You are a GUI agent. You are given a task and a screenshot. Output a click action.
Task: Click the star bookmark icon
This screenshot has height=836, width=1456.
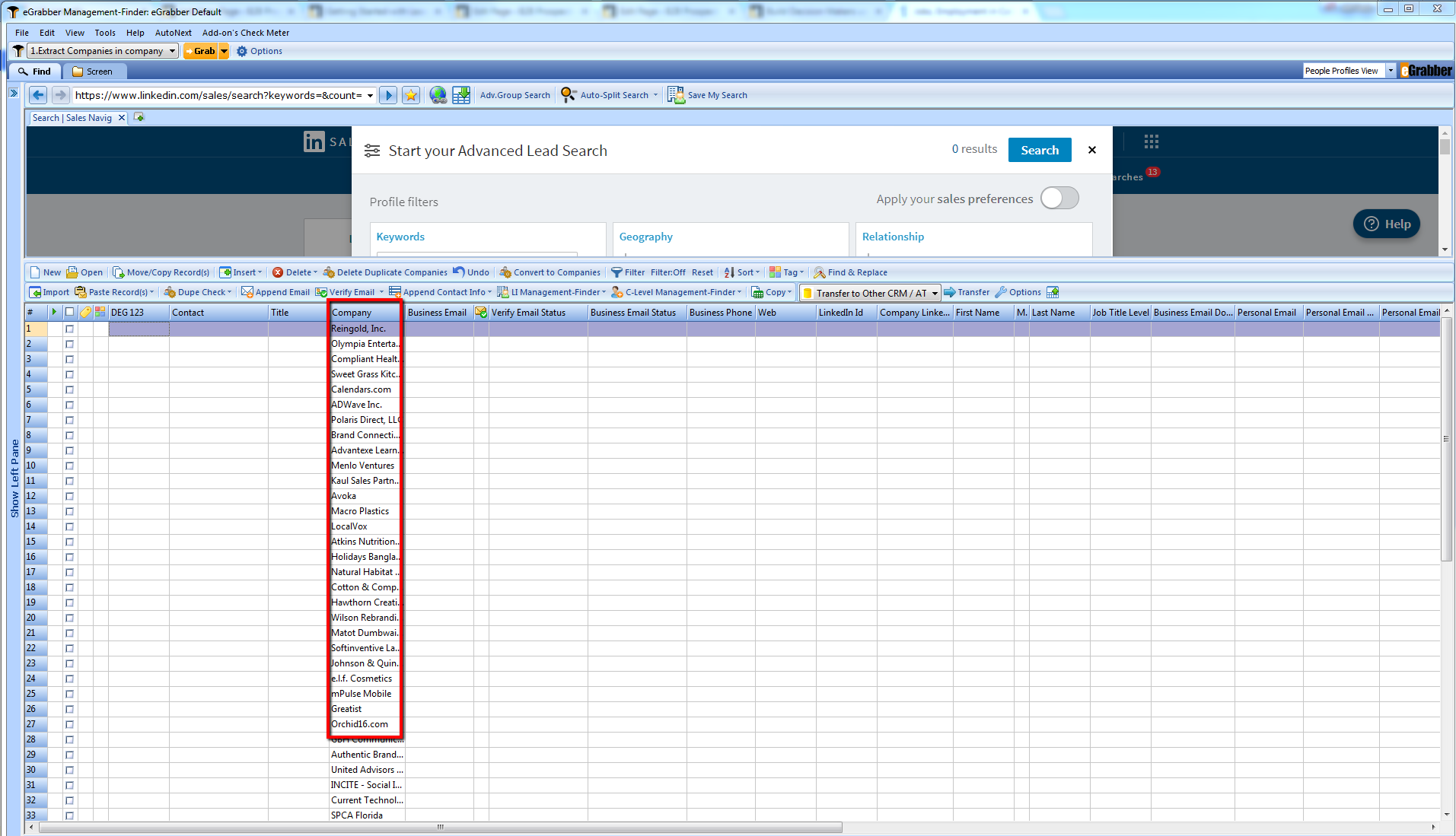[411, 95]
